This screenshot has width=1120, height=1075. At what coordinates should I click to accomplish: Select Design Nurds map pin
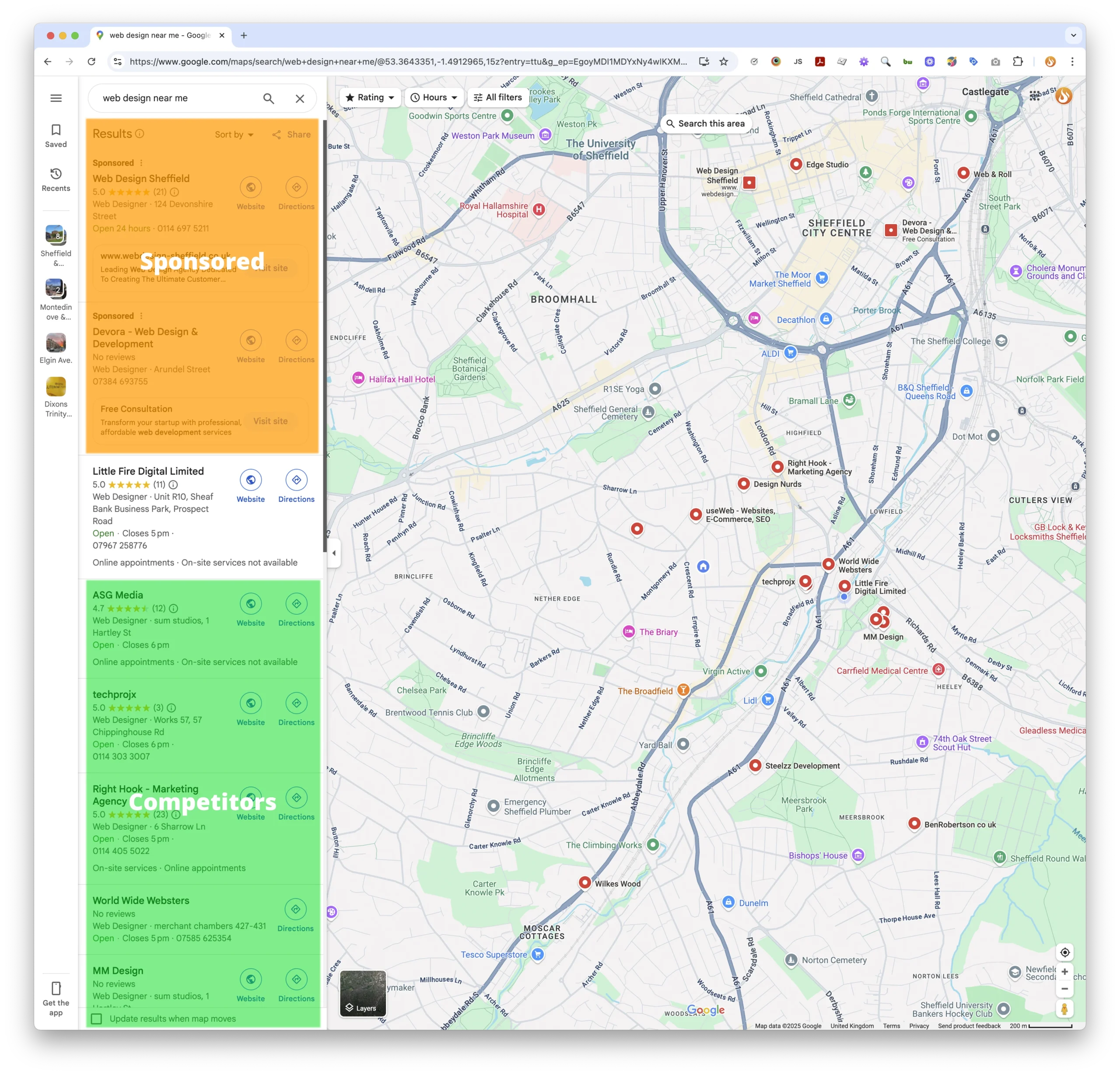pyautogui.click(x=743, y=484)
